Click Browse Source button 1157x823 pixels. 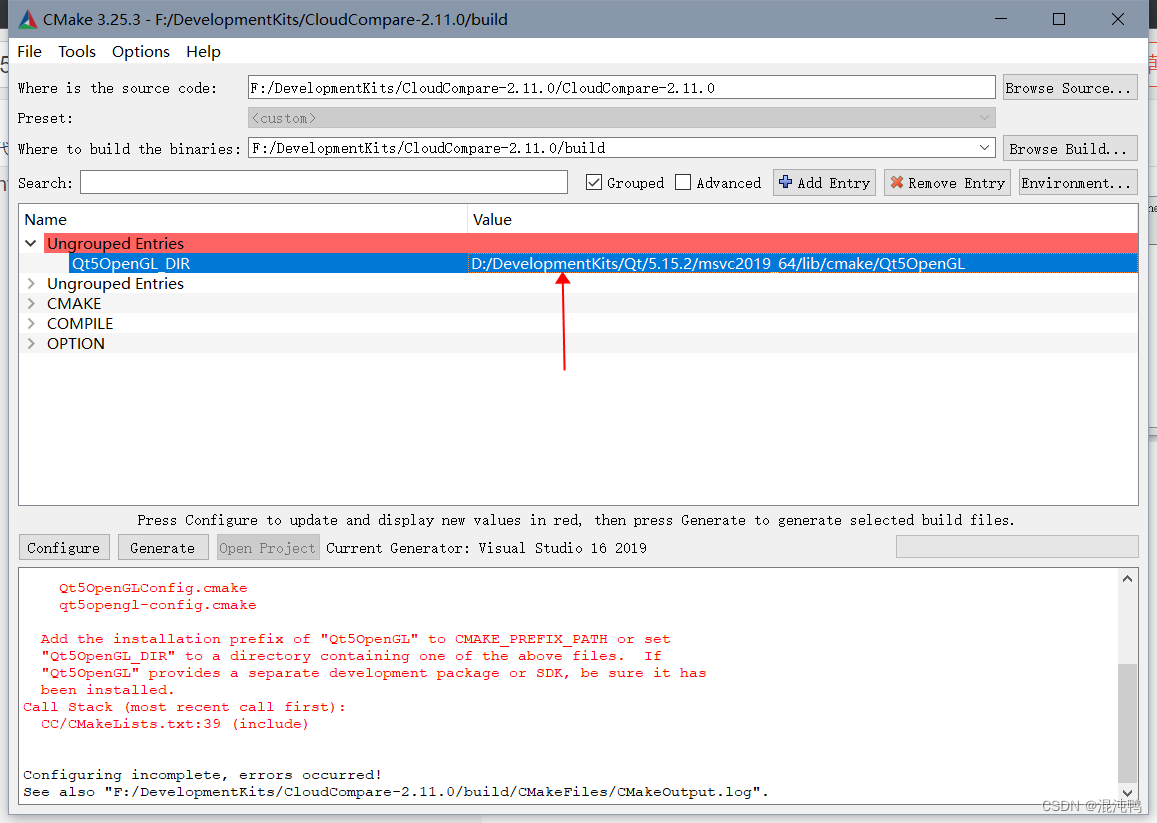[1070, 87]
